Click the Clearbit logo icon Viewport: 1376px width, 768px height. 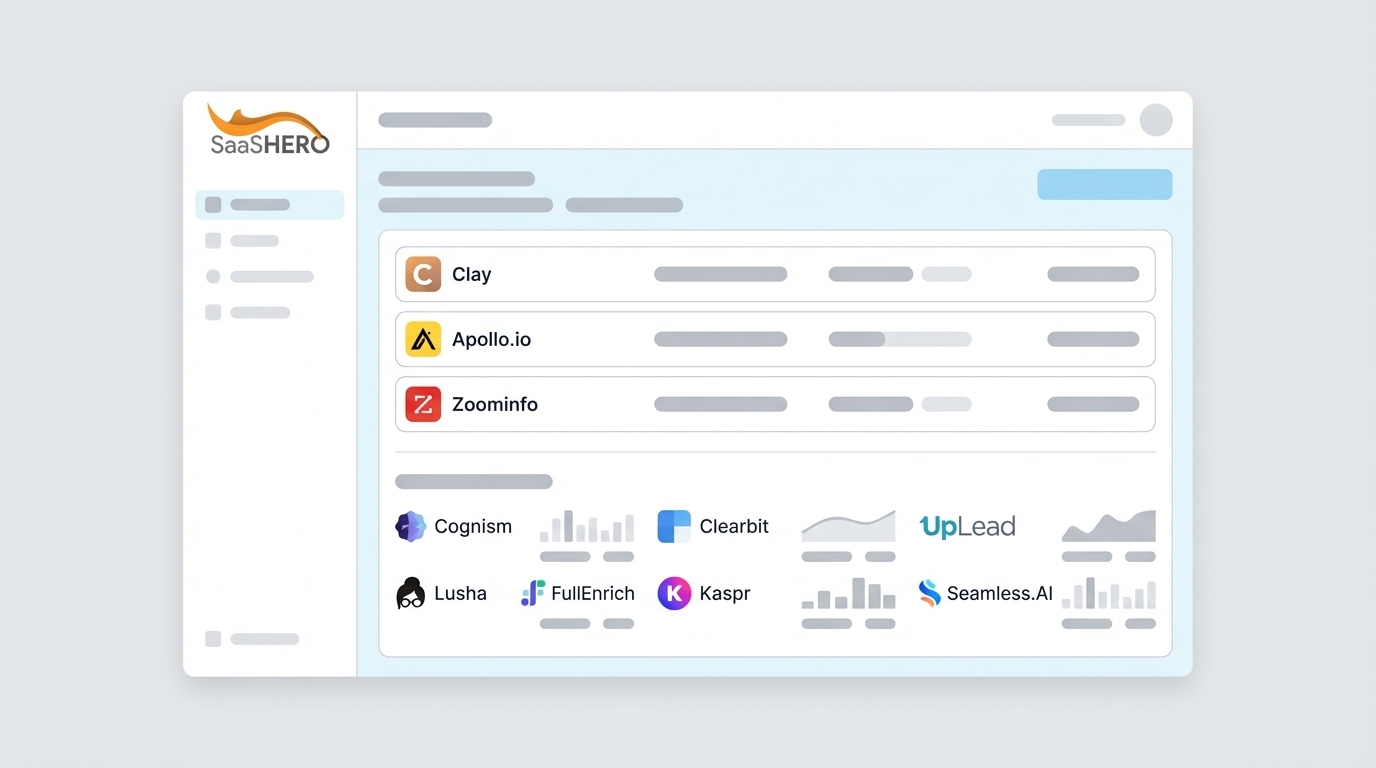[676, 526]
